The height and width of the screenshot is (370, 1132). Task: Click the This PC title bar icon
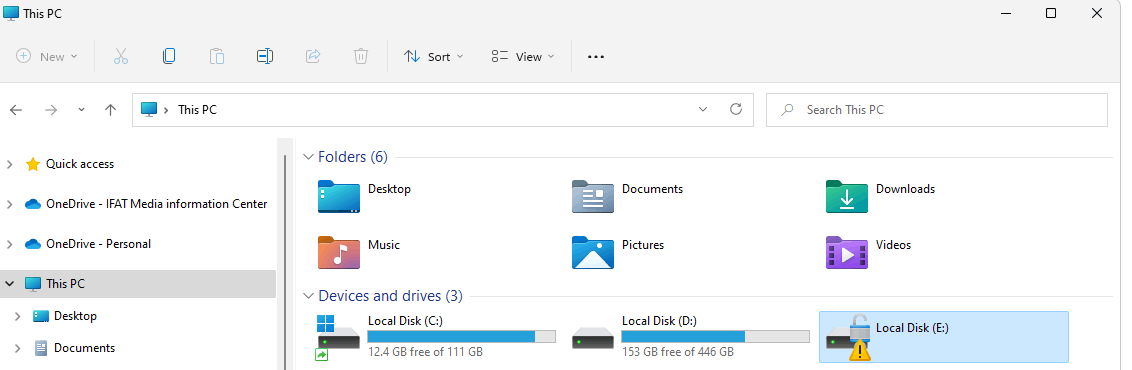point(11,13)
